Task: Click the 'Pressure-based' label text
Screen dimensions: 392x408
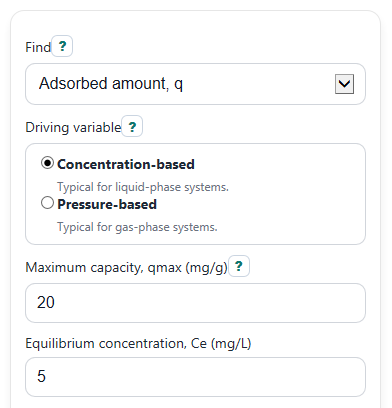Action: point(107,204)
